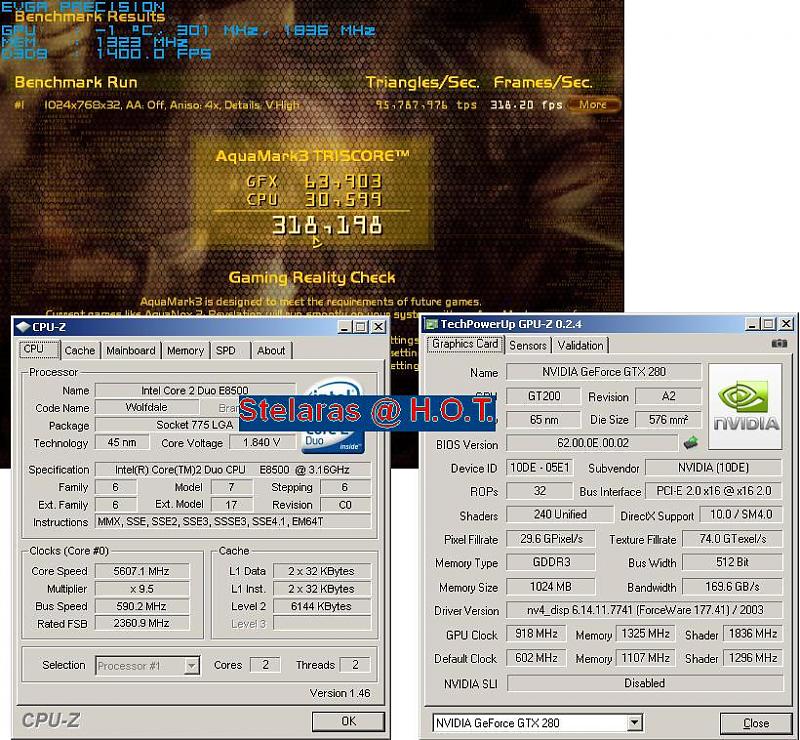The width and height of the screenshot is (800, 740).
Task: Click the GPU Clock value 918 MHz
Action: point(536,634)
